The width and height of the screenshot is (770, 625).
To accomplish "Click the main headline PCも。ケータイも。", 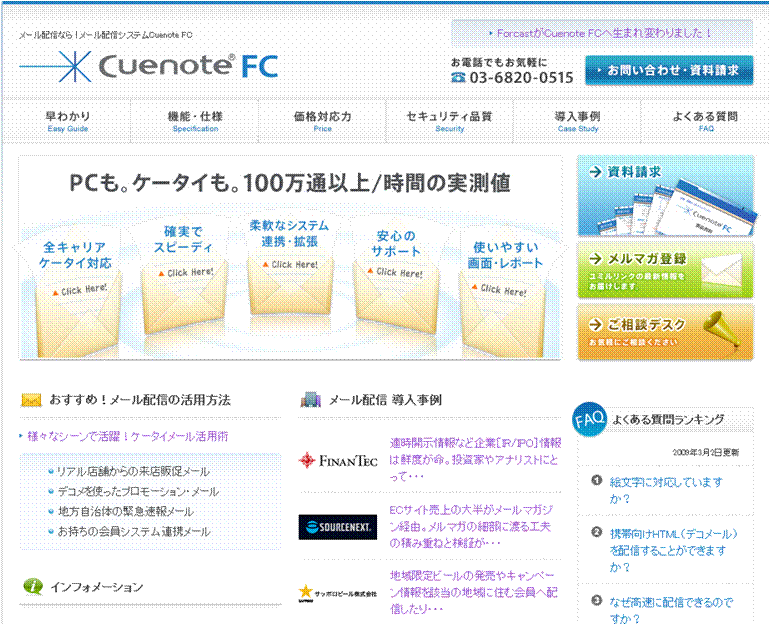I will tap(290, 183).
